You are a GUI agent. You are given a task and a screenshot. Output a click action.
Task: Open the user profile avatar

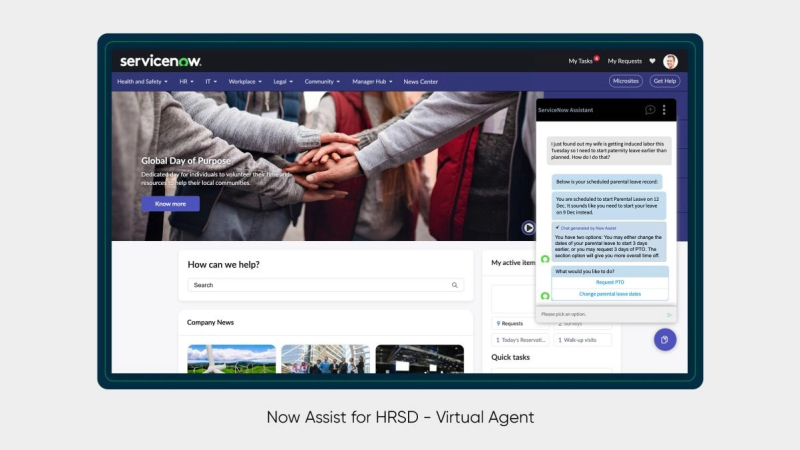pyautogui.click(x=670, y=61)
